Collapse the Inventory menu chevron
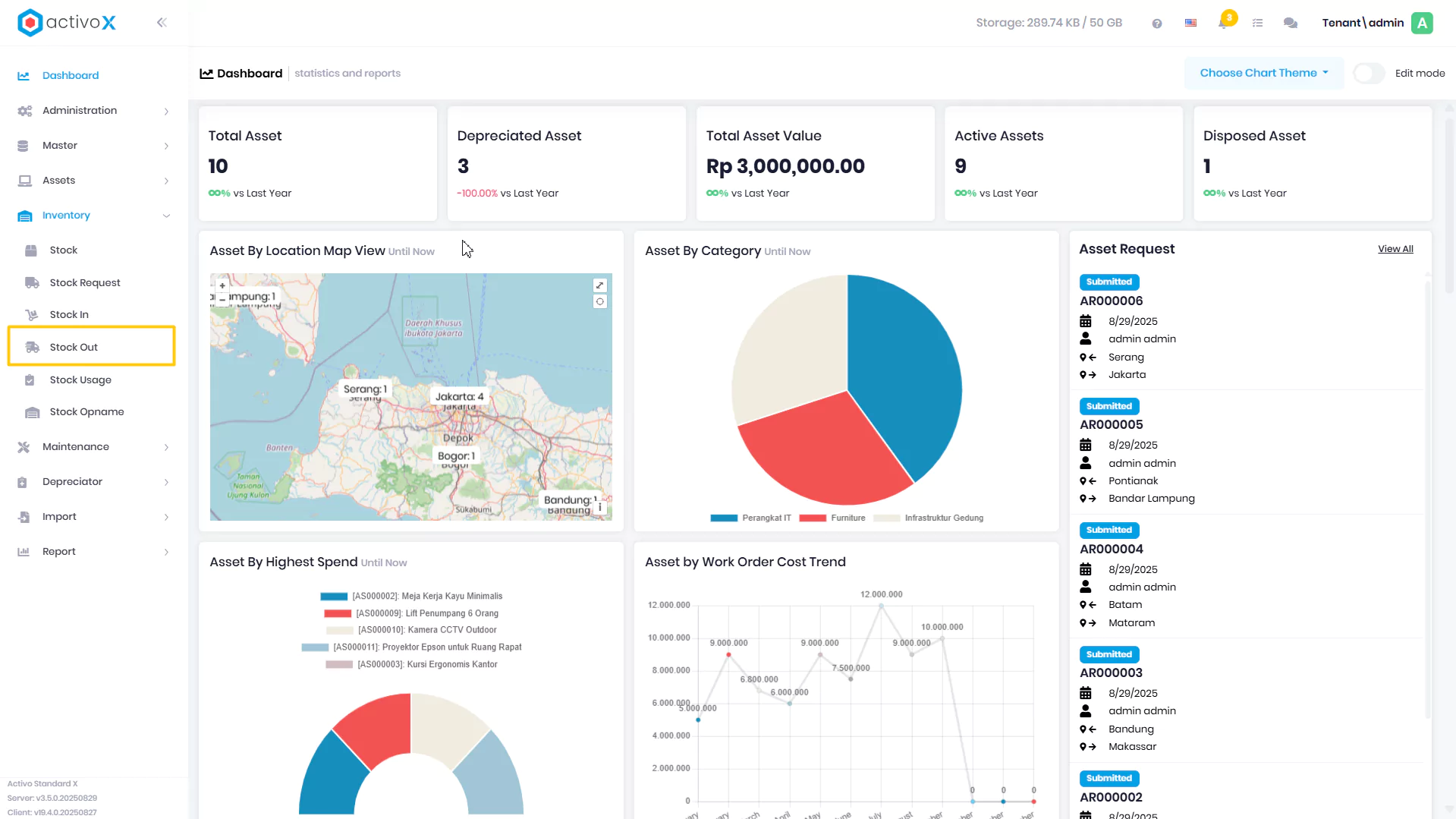The height and width of the screenshot is (819, 1456). point(166,216)
